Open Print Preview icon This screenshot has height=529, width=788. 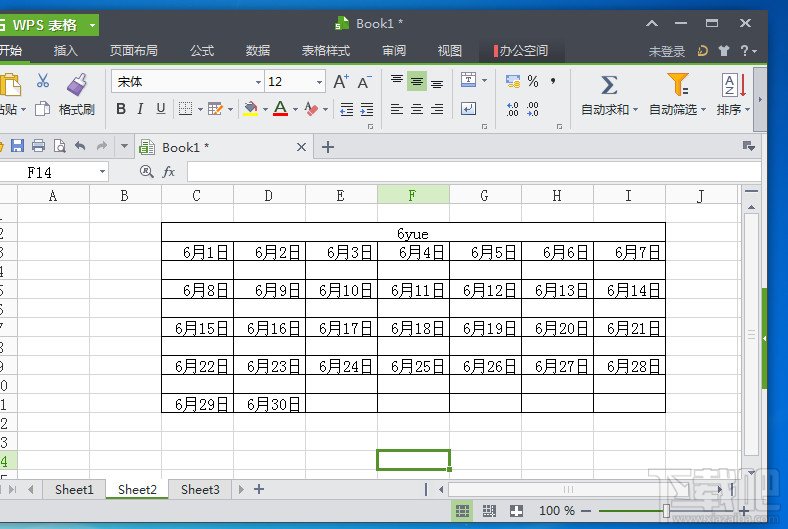pyautogui.click(x=59, y=146)
